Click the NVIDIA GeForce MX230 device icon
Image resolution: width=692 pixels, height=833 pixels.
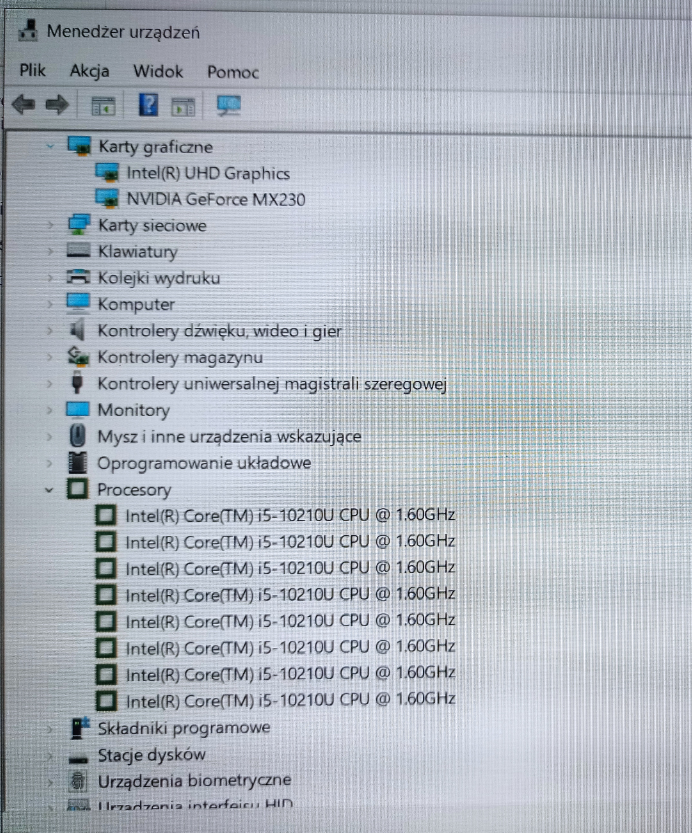[x=107, y=199]
